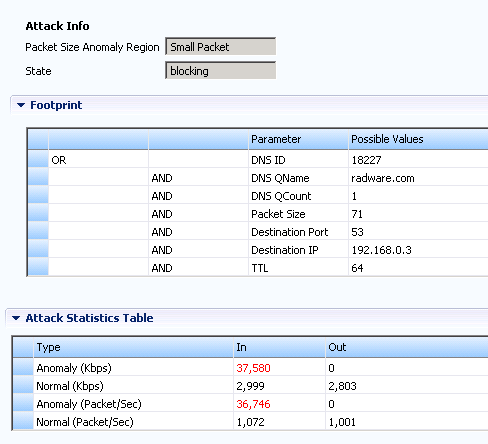This screenshot has width=488, height=444.
Task: Select the radware.com value cell
Action: [x=418, y=178]
